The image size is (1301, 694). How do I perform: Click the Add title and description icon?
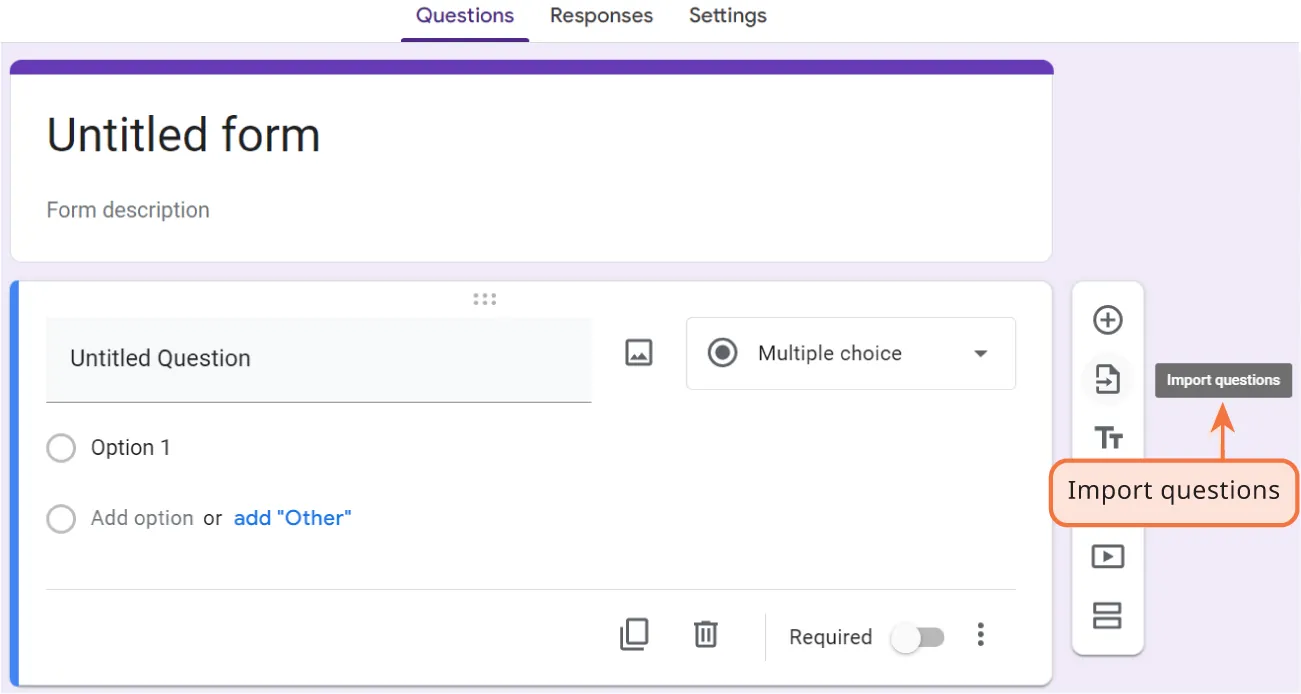click(x=1107, y=438)
